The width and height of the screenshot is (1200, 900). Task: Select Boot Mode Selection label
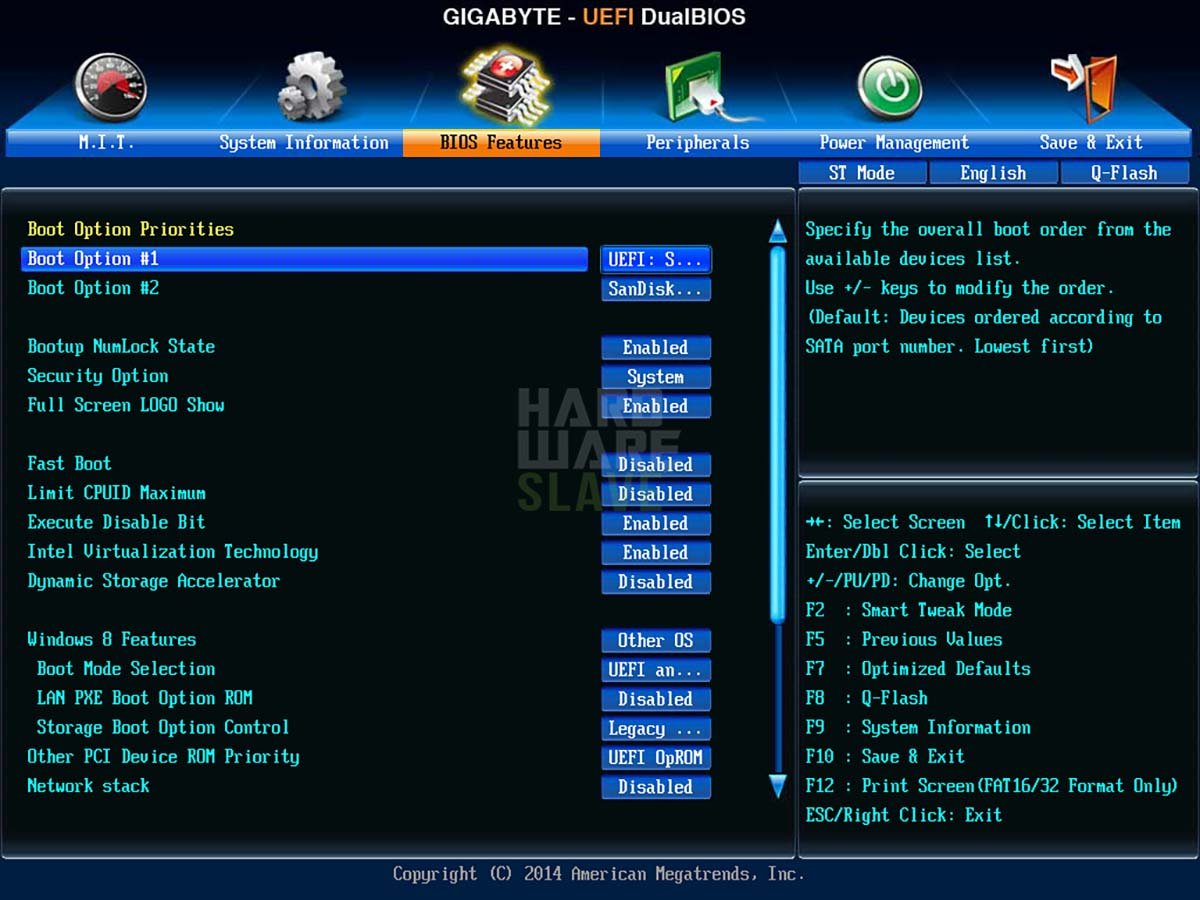[126, 669]
